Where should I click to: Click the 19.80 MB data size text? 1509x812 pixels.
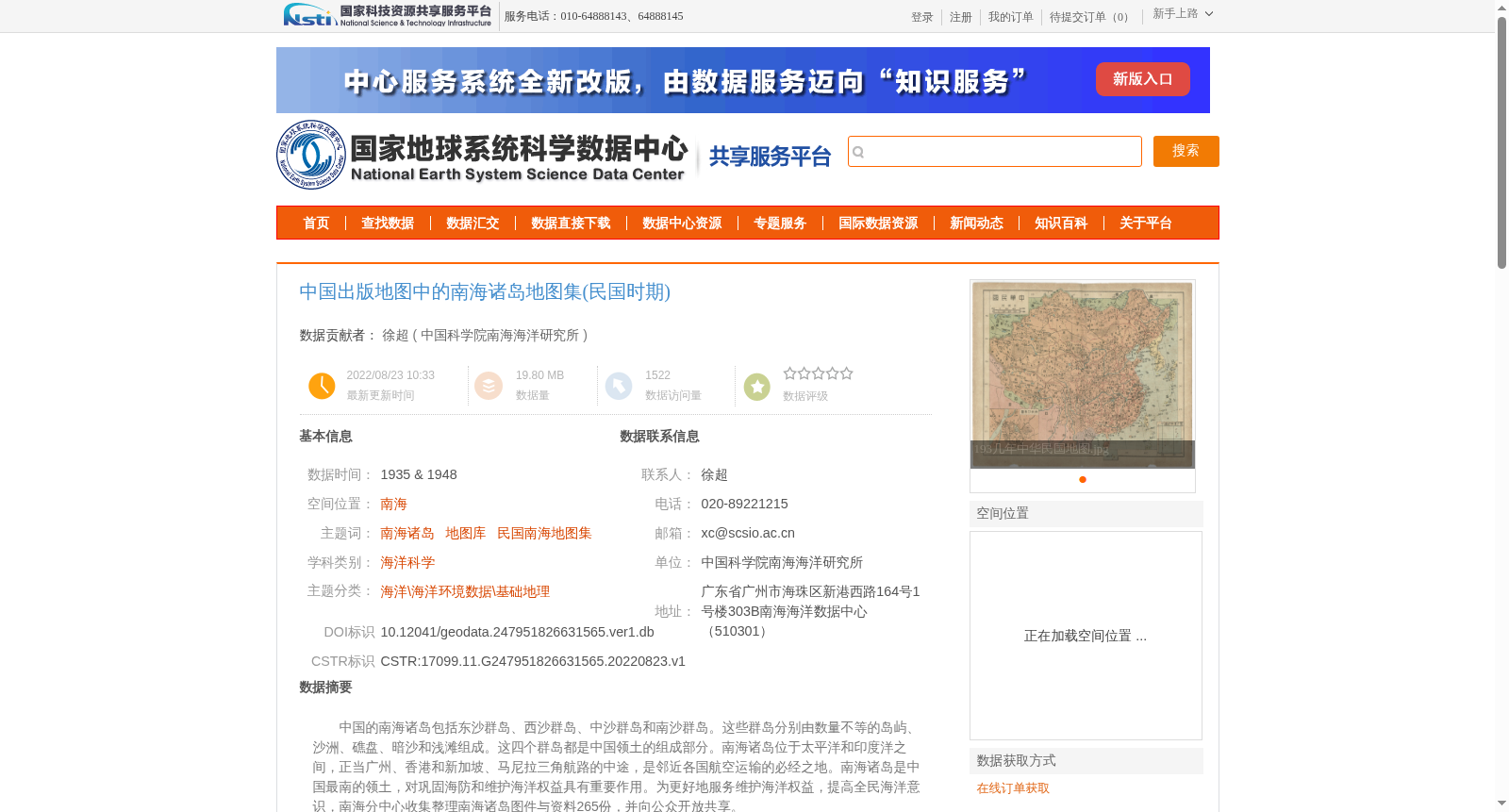(x=539, y=375)
